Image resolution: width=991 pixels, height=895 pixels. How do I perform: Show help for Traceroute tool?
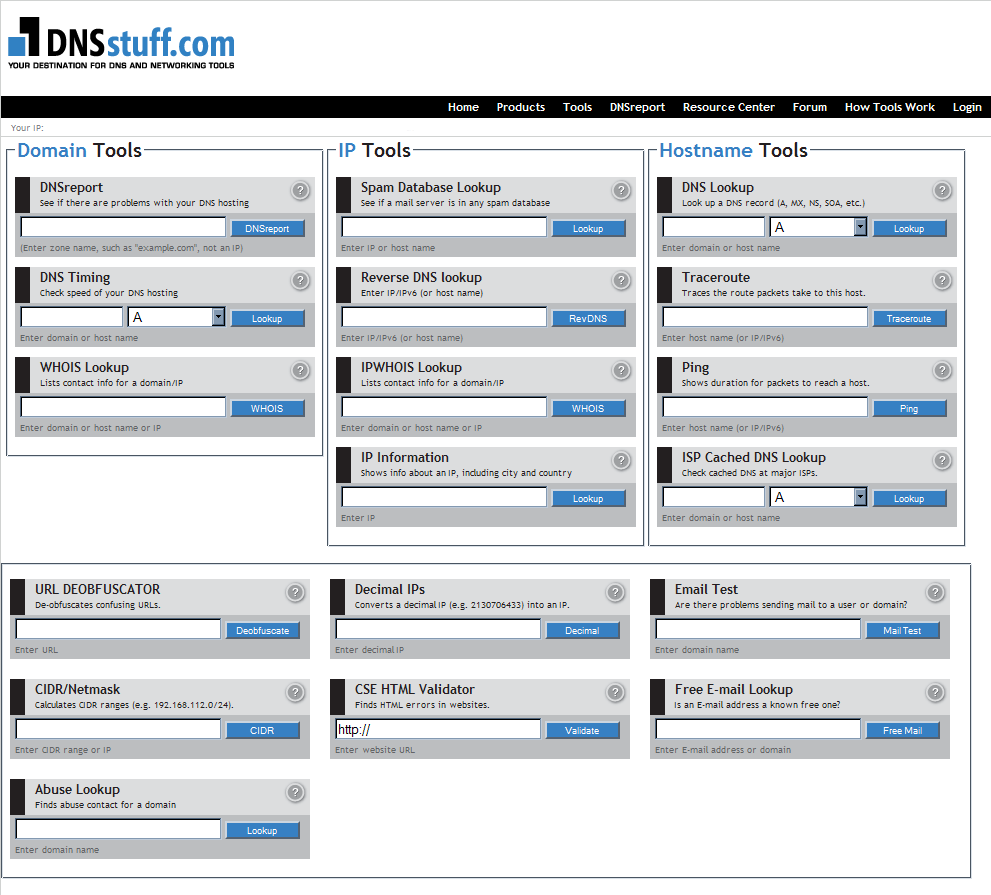[x=942, y=280]
